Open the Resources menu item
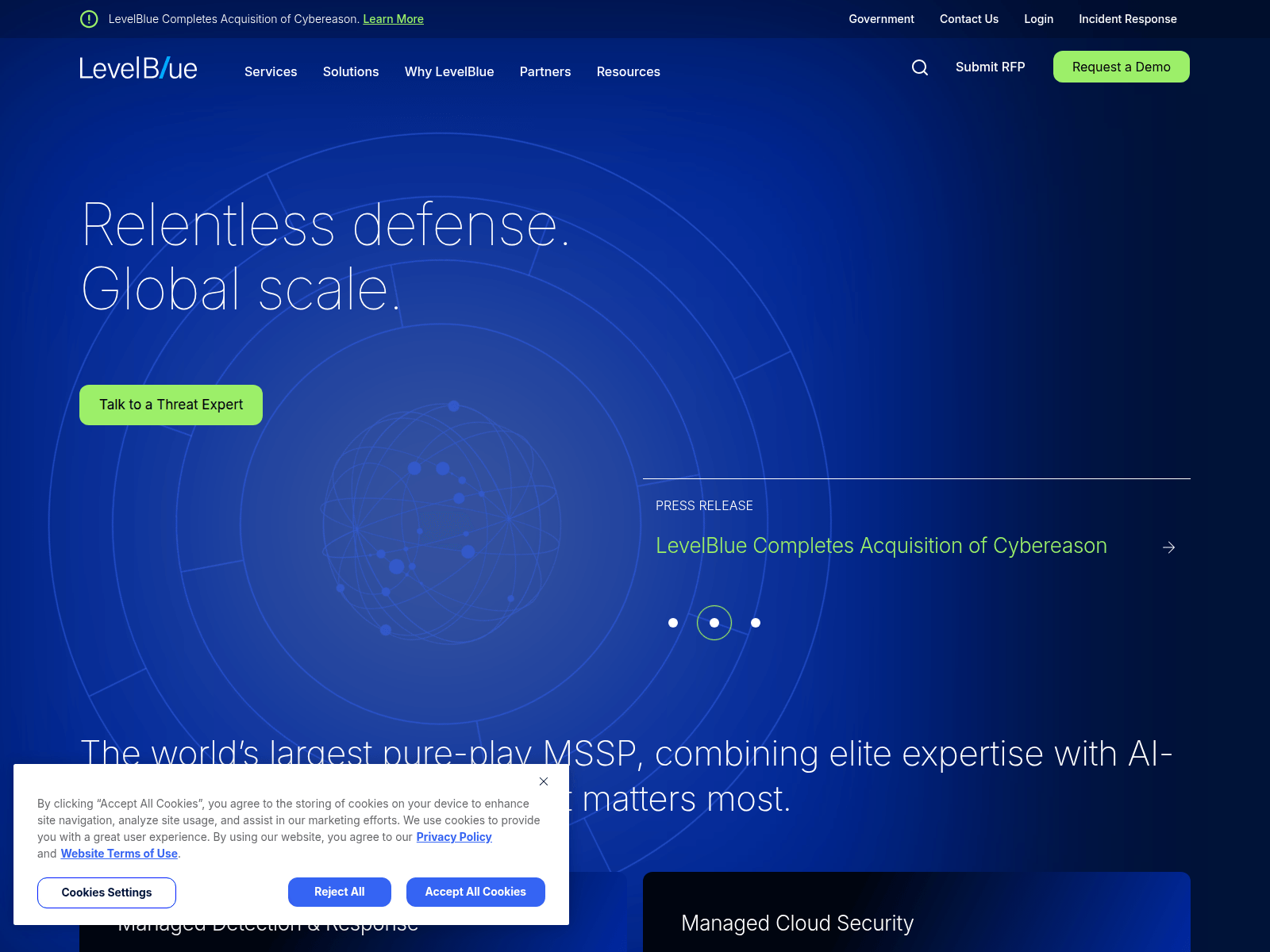The height and width of the screenshot is (952, 1270). tap(628, 71)
